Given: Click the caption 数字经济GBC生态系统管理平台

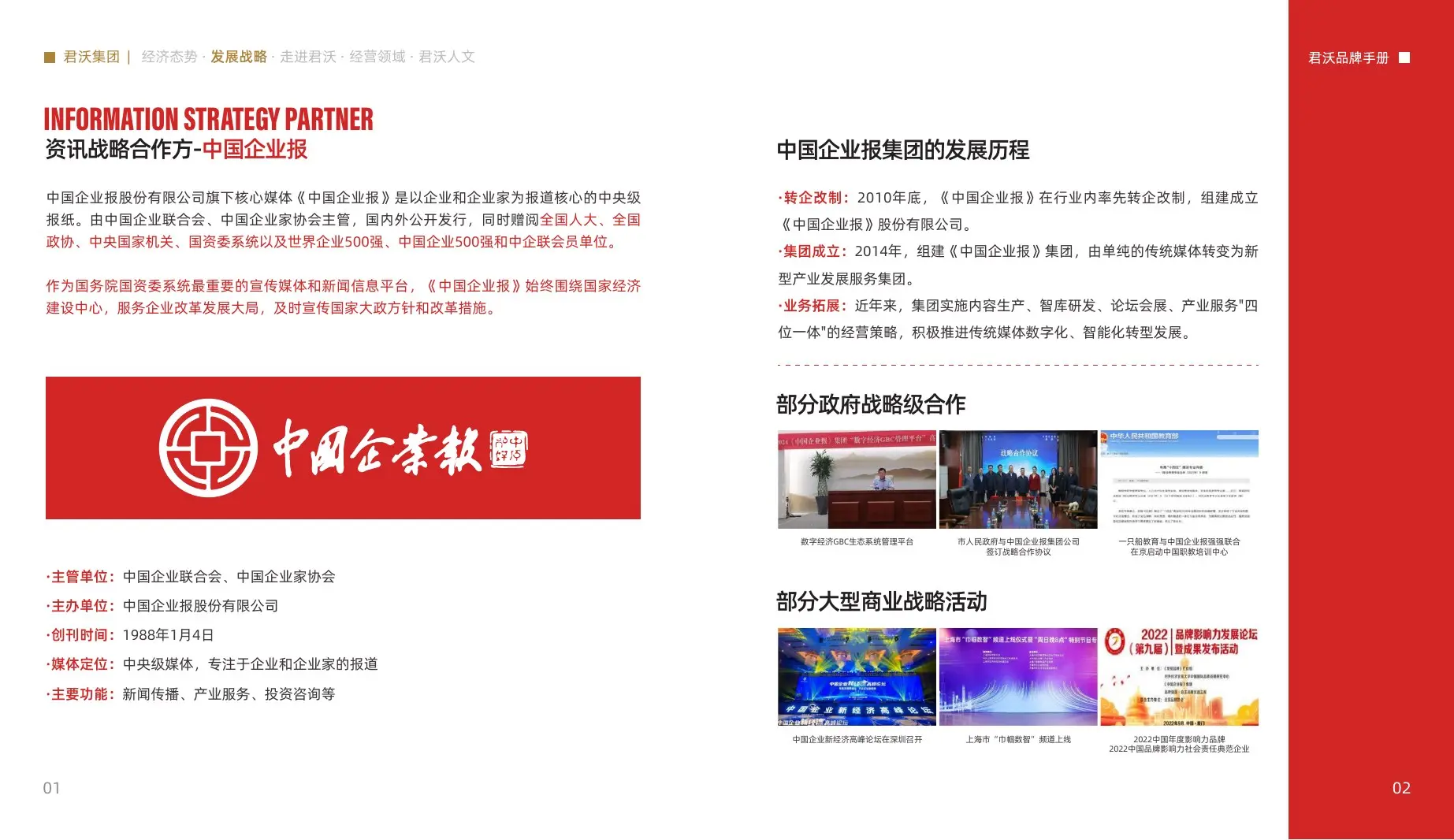Looking at the screenshot, I should coord(857,542).
